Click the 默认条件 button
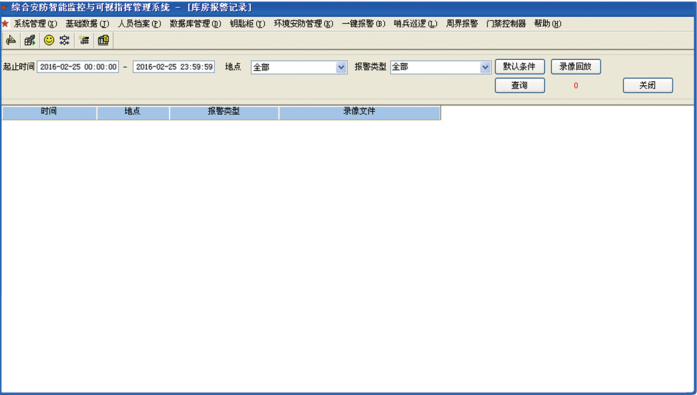Viewport: 697px width, 395px height. click(x=520, y=67)
